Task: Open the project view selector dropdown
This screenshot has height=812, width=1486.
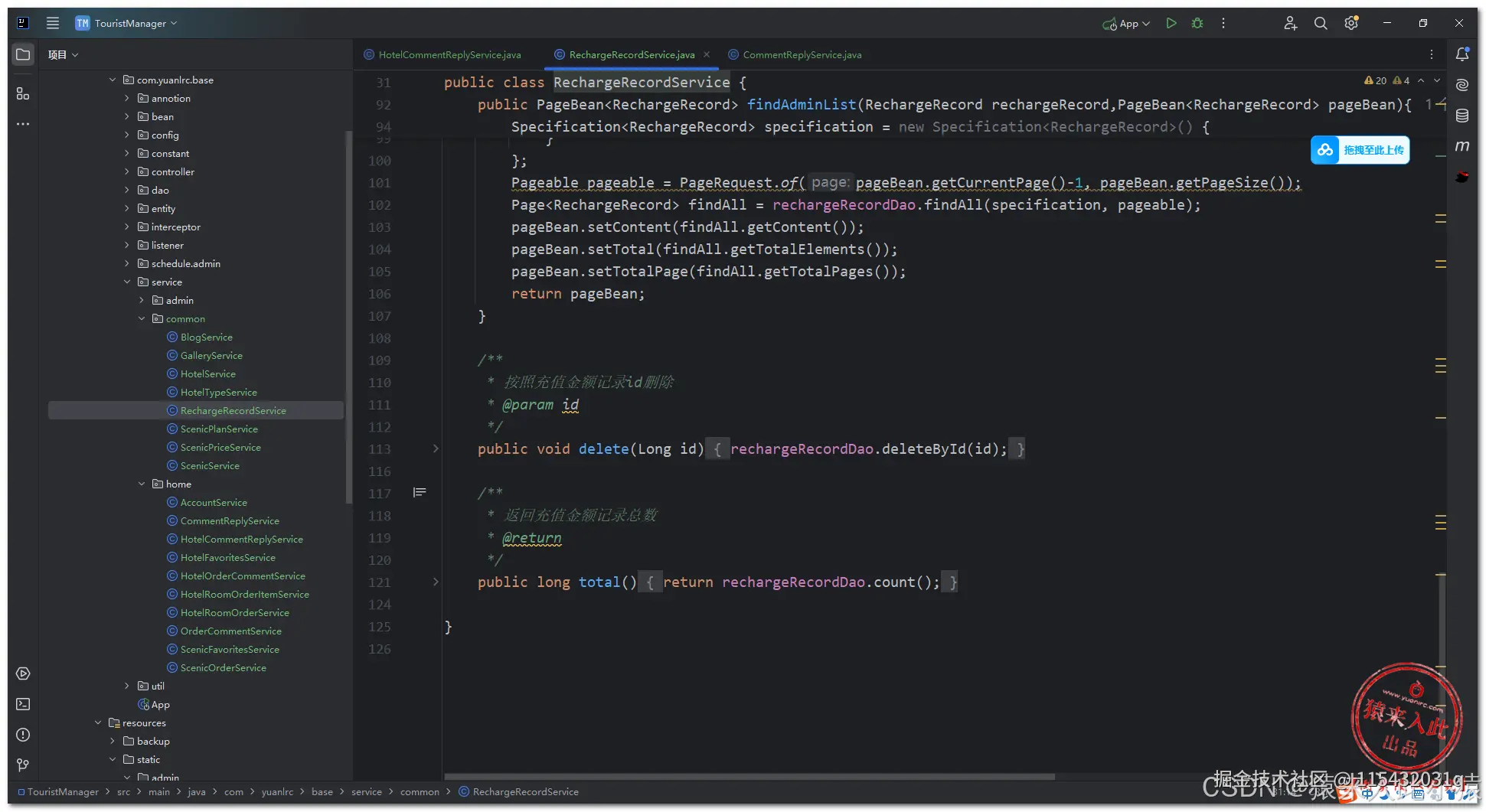Action: 63,54
